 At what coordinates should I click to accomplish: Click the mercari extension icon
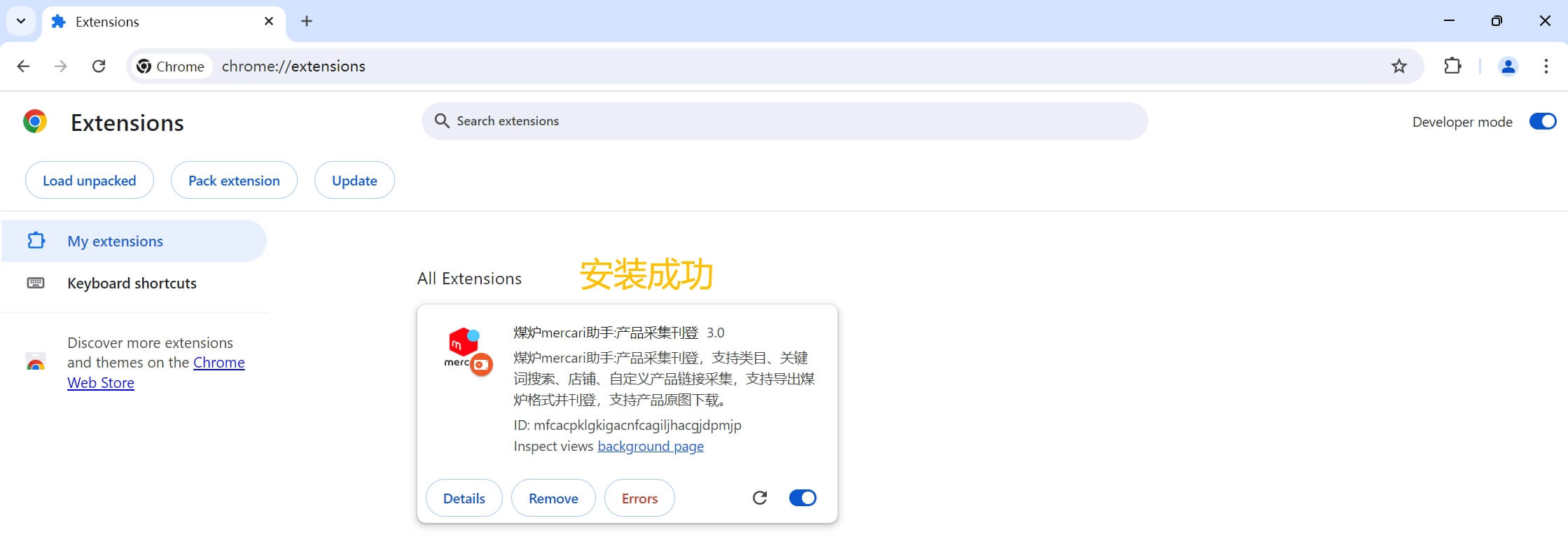pyautogui.click(x=468, y=351)
